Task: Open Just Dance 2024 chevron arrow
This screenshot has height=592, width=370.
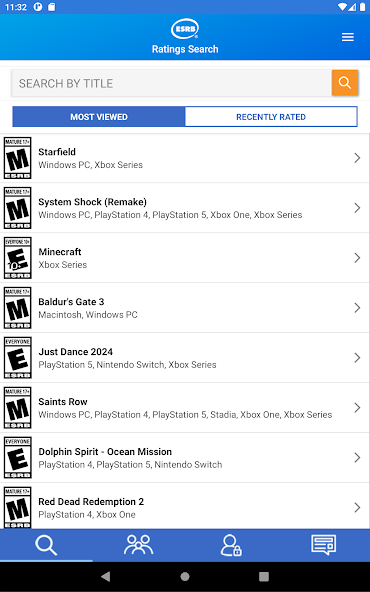Action: 357,358
